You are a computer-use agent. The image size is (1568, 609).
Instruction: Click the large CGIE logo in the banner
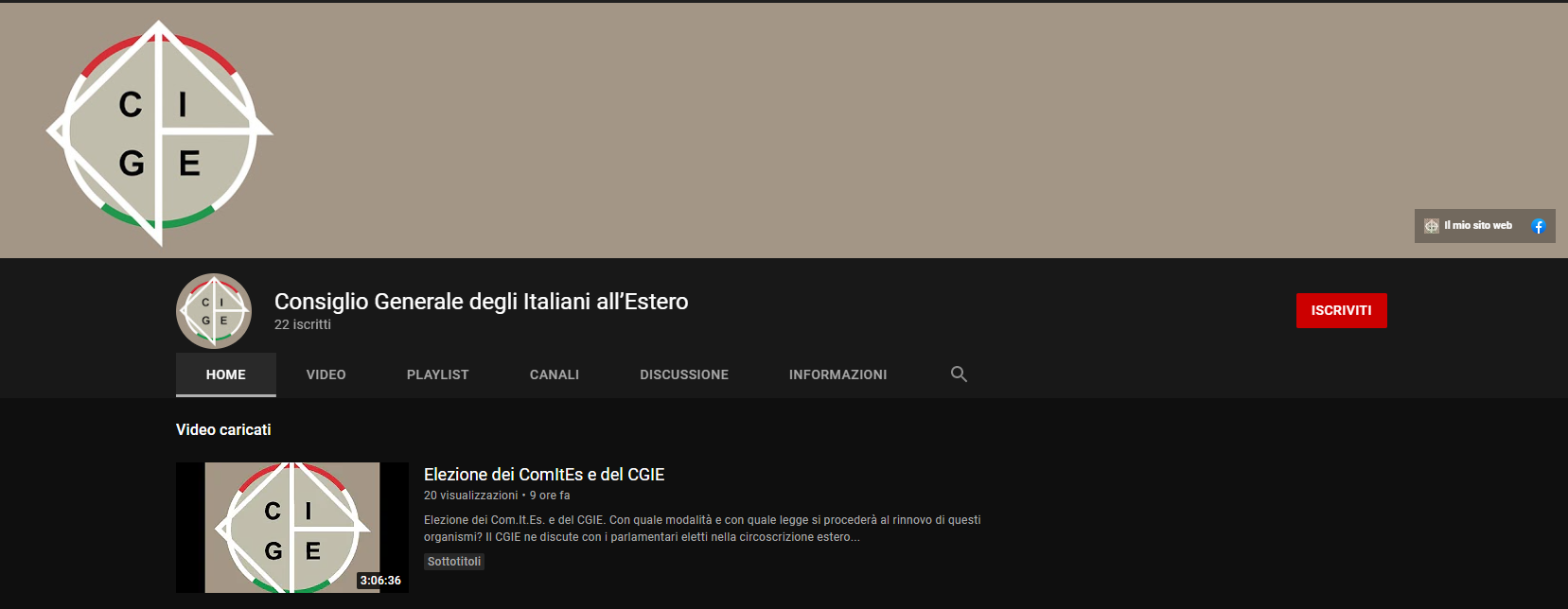pos(160,133)
